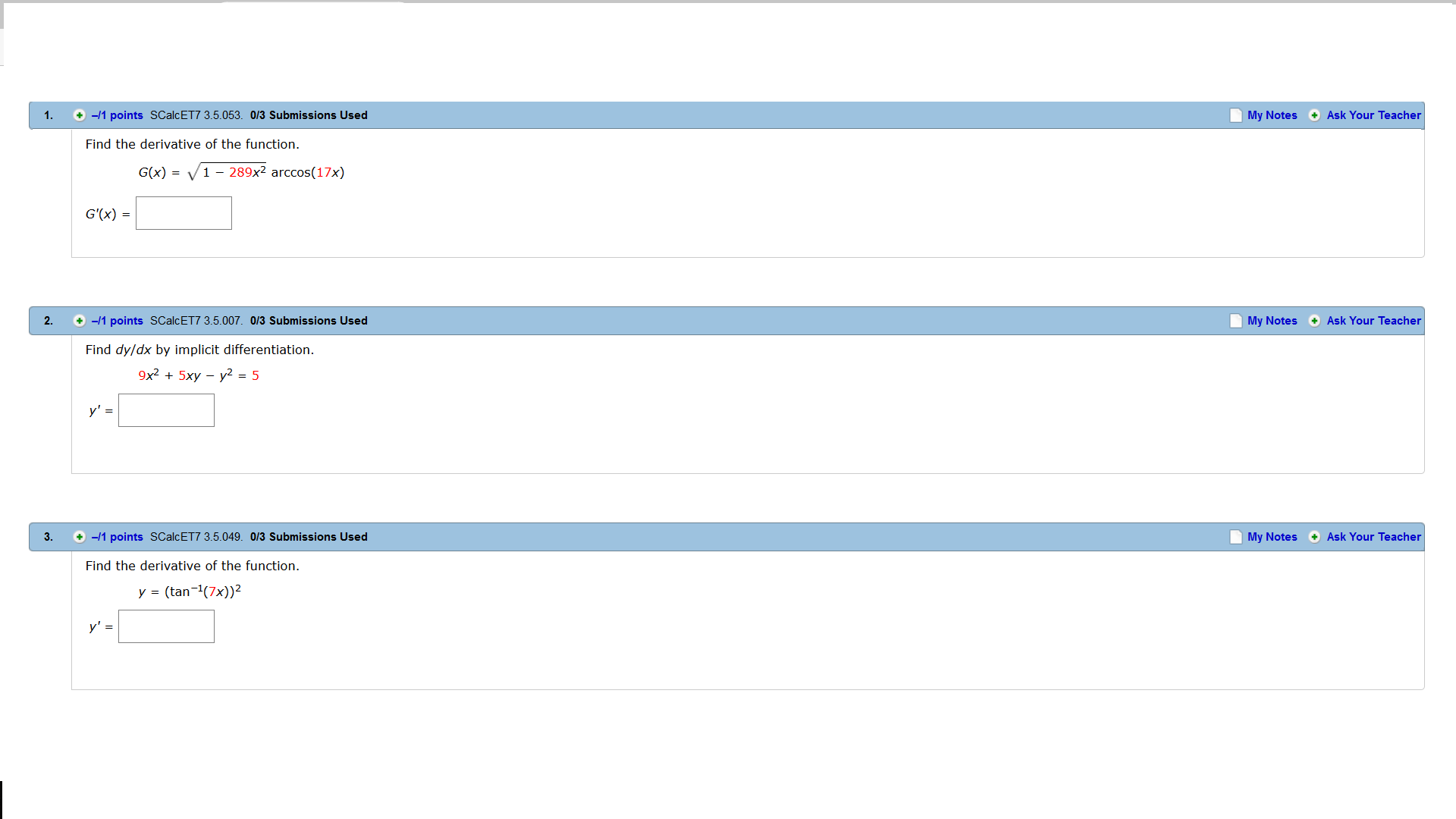Screen dimensions: 1456x819
Task: Click the plus icon beside Ask Your Teacher in question 1
Action: click(x=1314, y=115)
